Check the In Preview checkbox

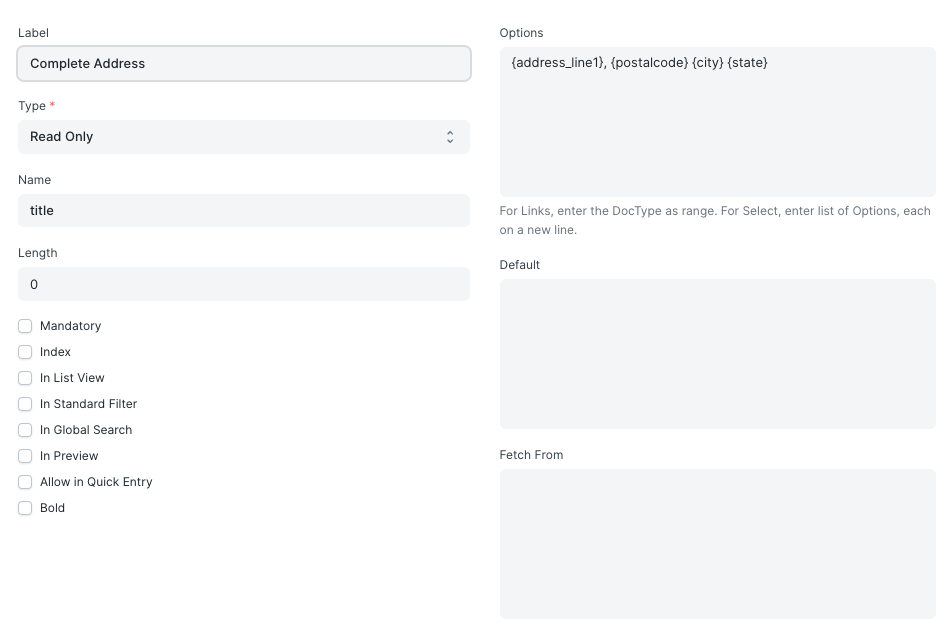tap(25, 456)
